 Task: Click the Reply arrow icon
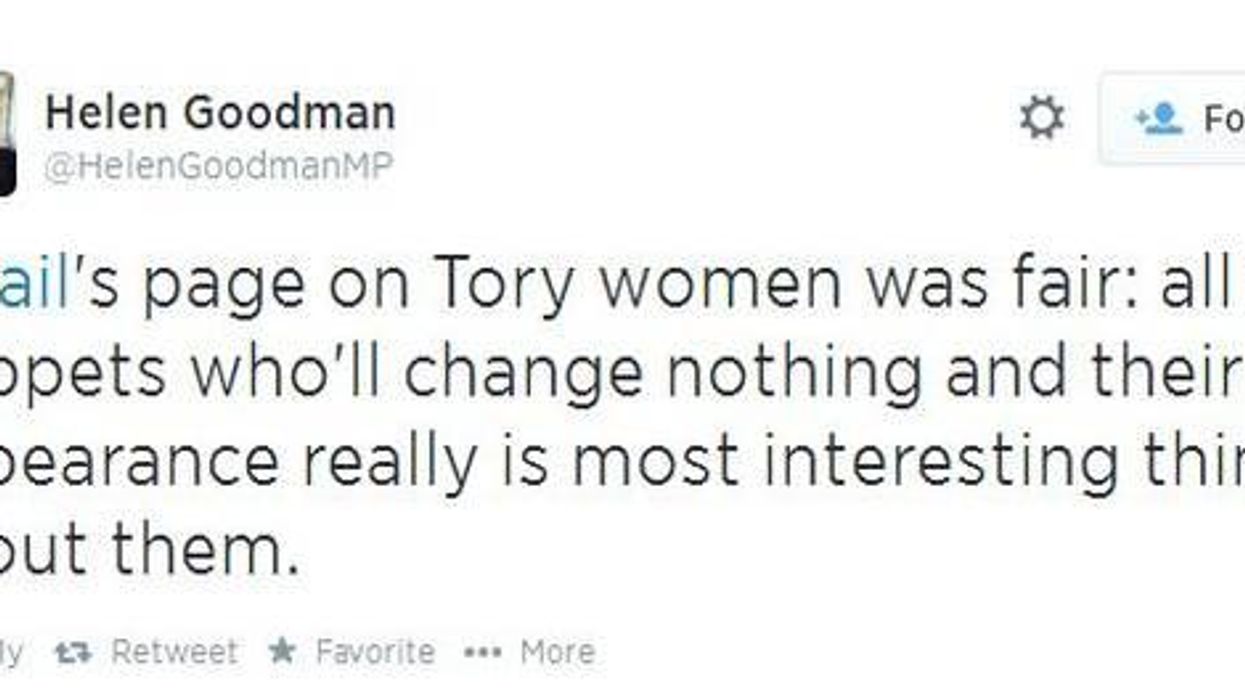point(8,650)
